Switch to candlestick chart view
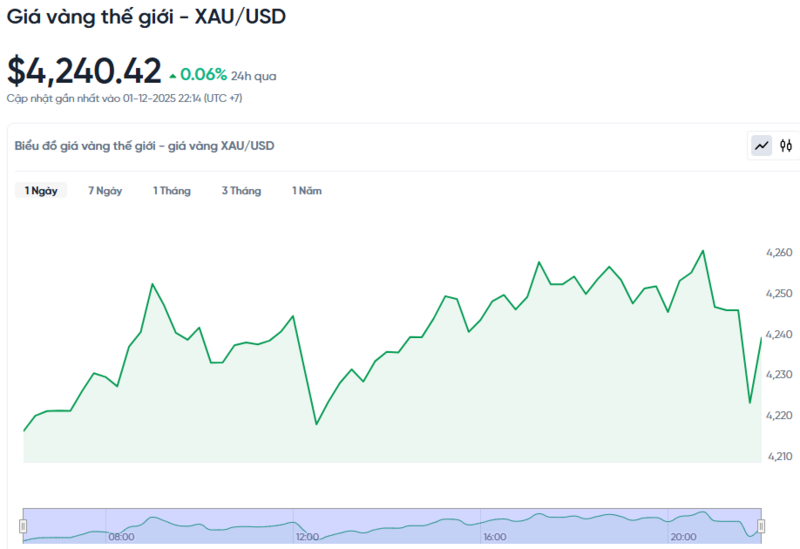800x549 pixels. [786, 146]
